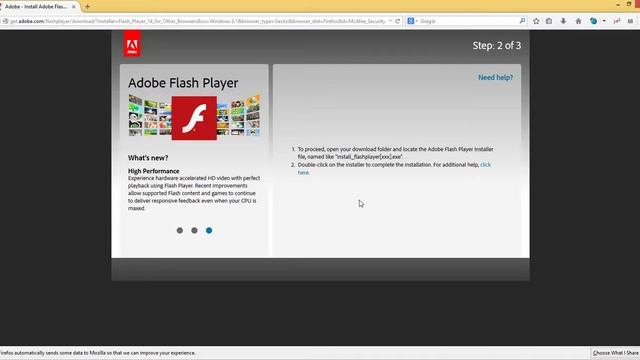Restore down the Firefox window
Screen dimensions: 640x360
point(629,4)
